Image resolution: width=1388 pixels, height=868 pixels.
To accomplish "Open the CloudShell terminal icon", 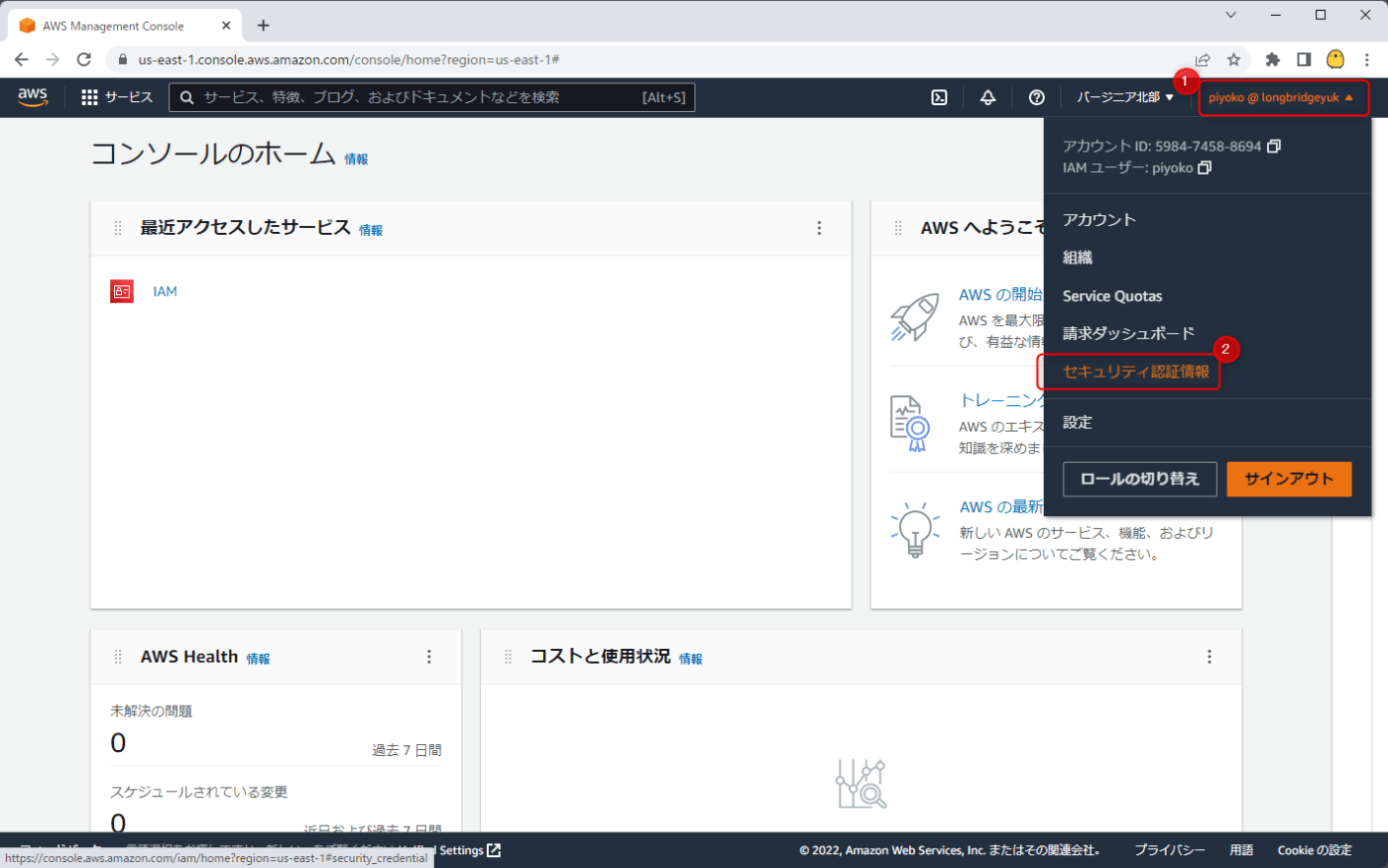I will pyautogui.click(x=939, y=97).
